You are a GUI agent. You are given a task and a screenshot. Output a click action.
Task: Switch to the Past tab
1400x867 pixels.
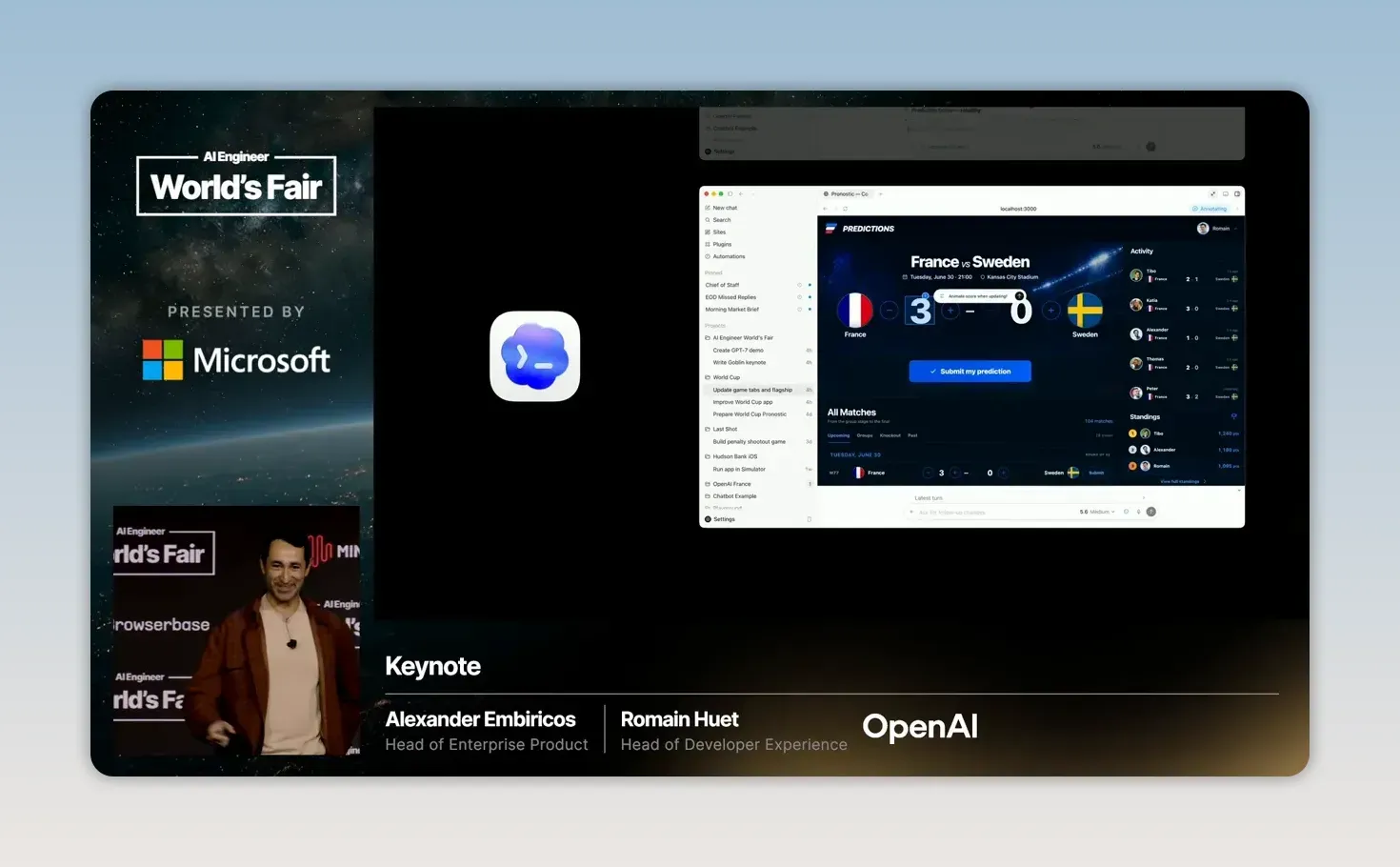click(912, 435)
